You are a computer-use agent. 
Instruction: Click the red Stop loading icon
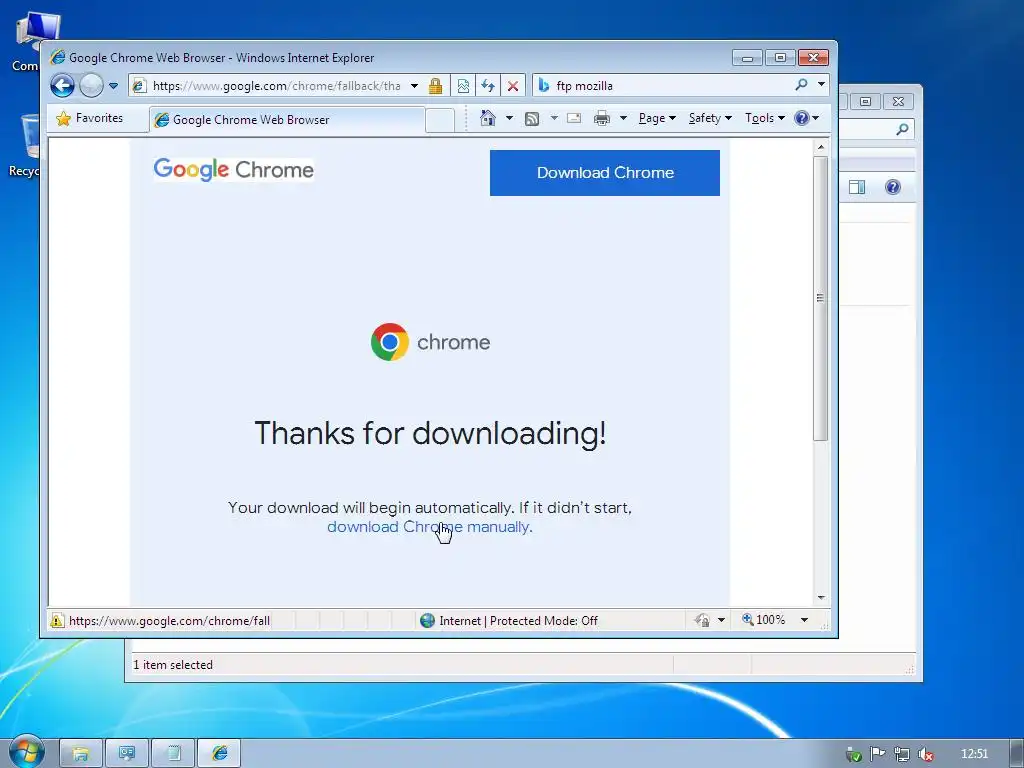tap(513, 86)
